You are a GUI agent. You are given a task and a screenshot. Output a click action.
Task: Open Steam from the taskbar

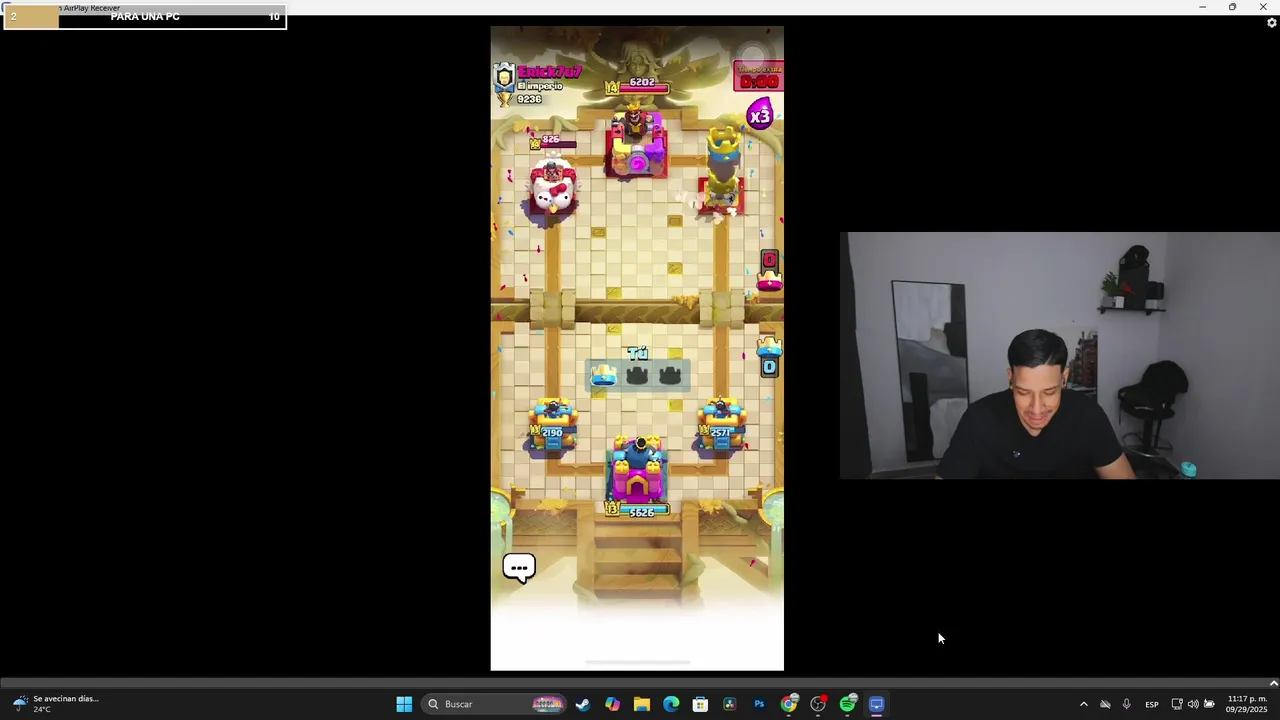583,704
